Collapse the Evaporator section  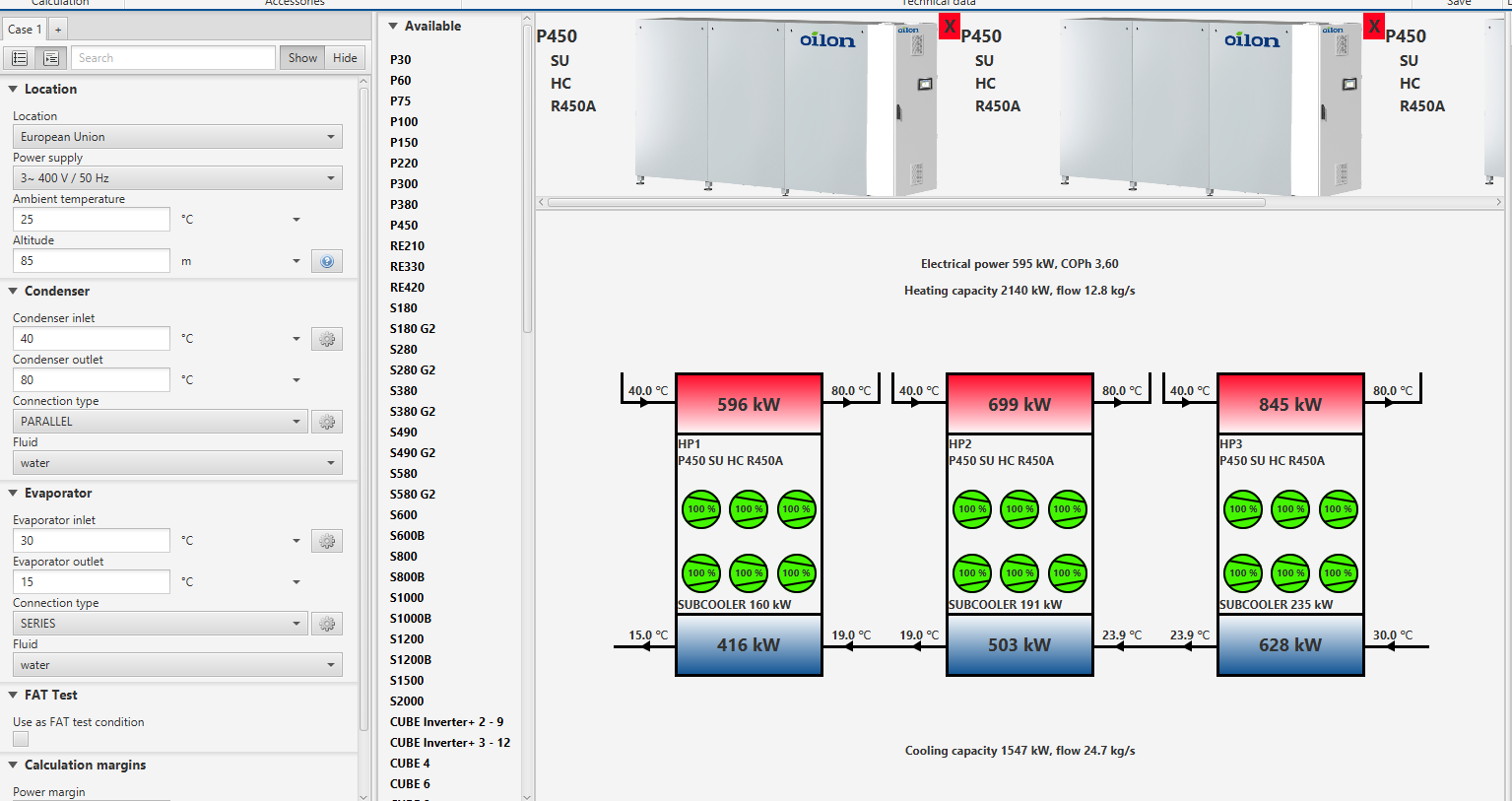[13, 493]
